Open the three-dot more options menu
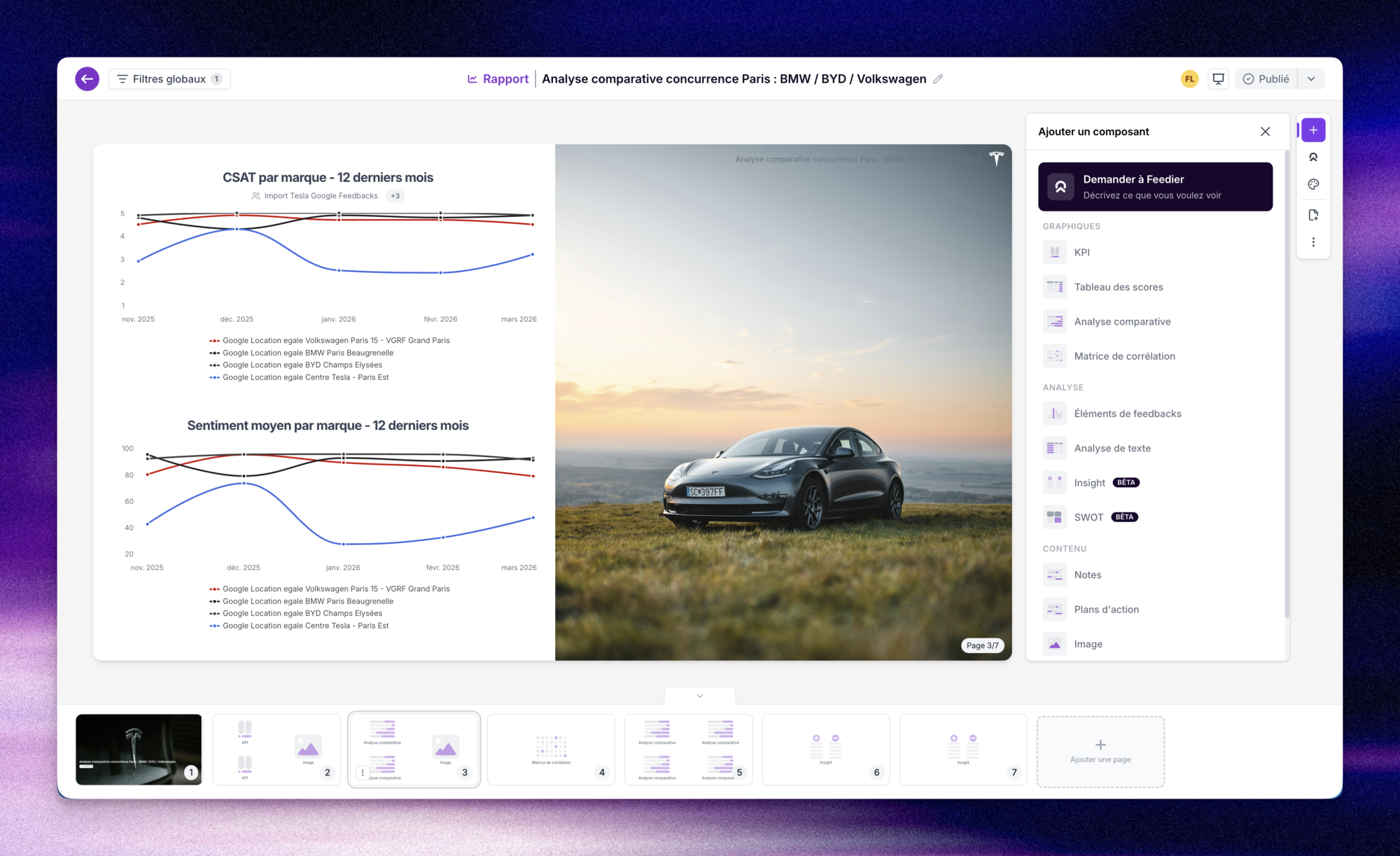The image size is (1400, 856). (1313, 242)
